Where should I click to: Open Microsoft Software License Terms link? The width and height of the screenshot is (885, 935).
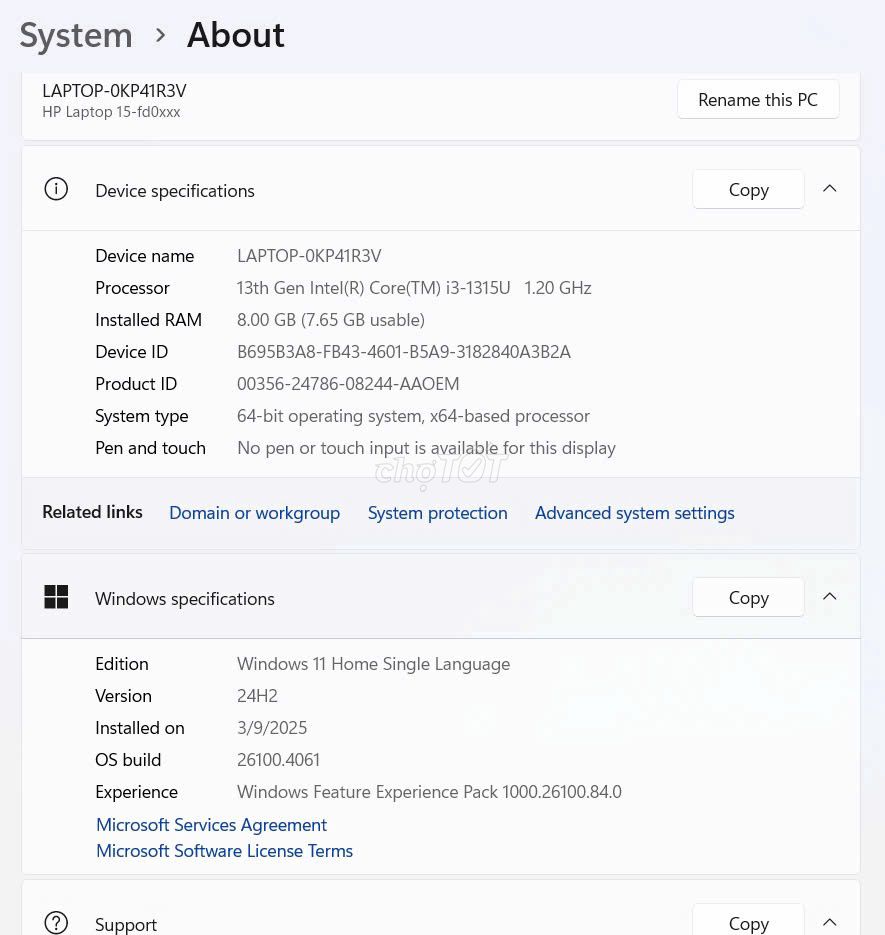[224, 851]
